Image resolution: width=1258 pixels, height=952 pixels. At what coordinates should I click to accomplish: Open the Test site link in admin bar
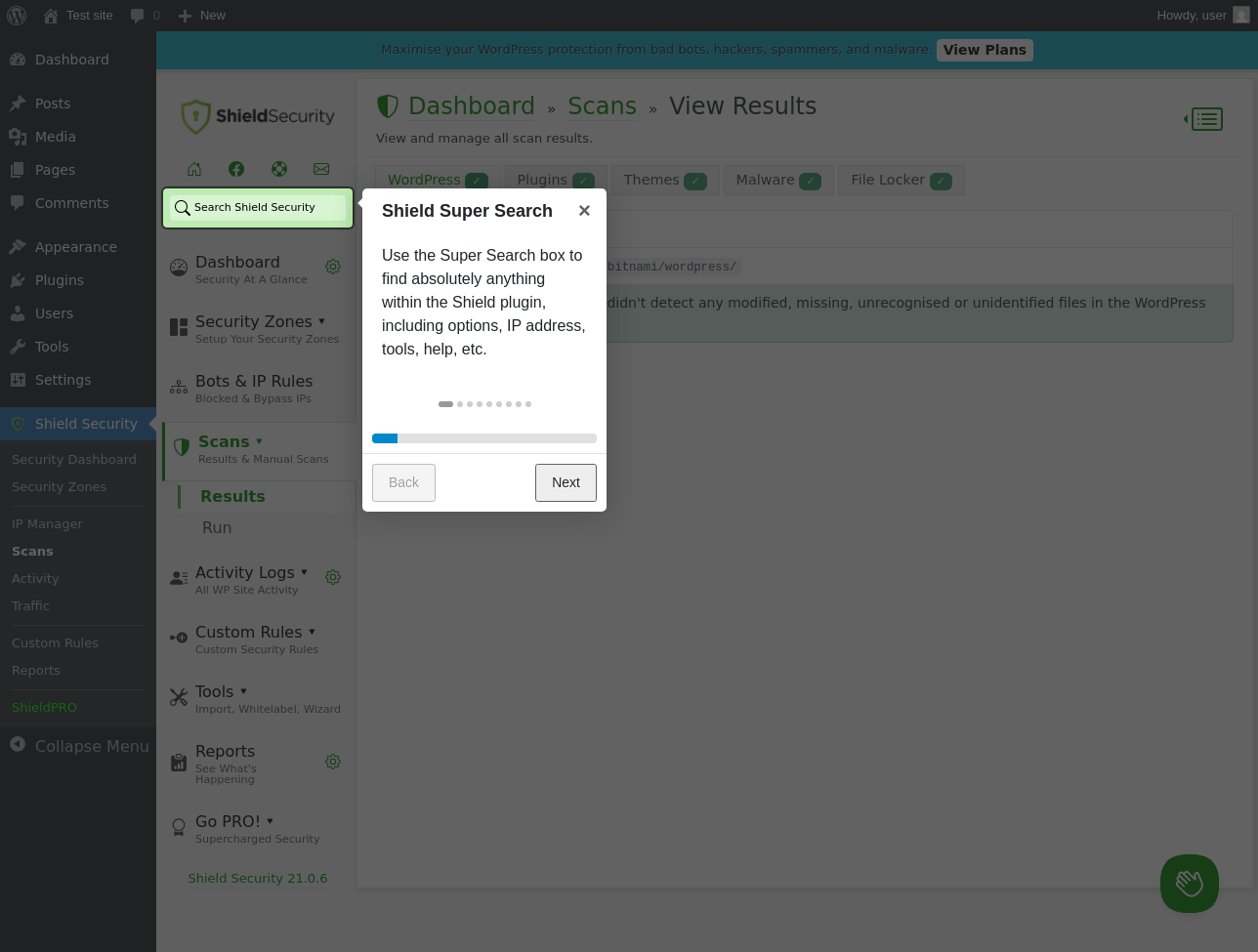coord(79,16)
